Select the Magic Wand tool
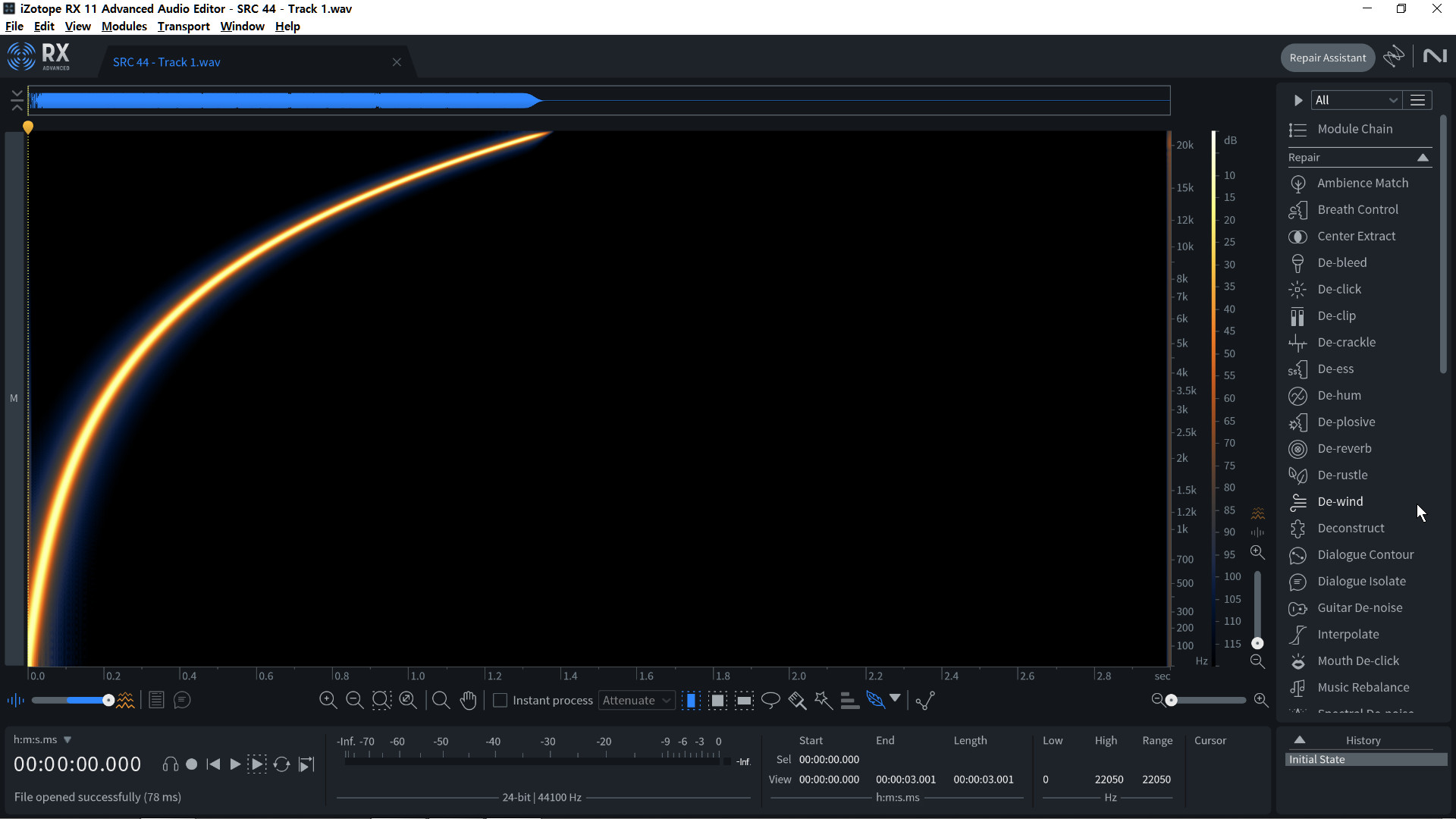Screen dimensions: 1456x819 point(824,700)
